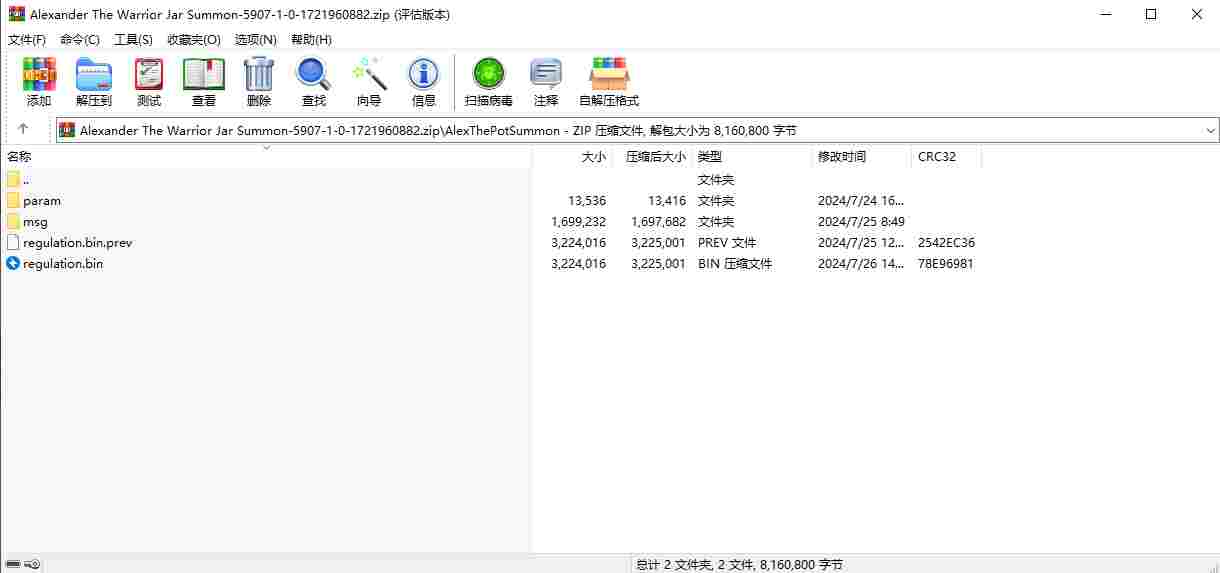Click the parent folder ".." icon
Screen dimensions: 1220x573
(13, 179)
